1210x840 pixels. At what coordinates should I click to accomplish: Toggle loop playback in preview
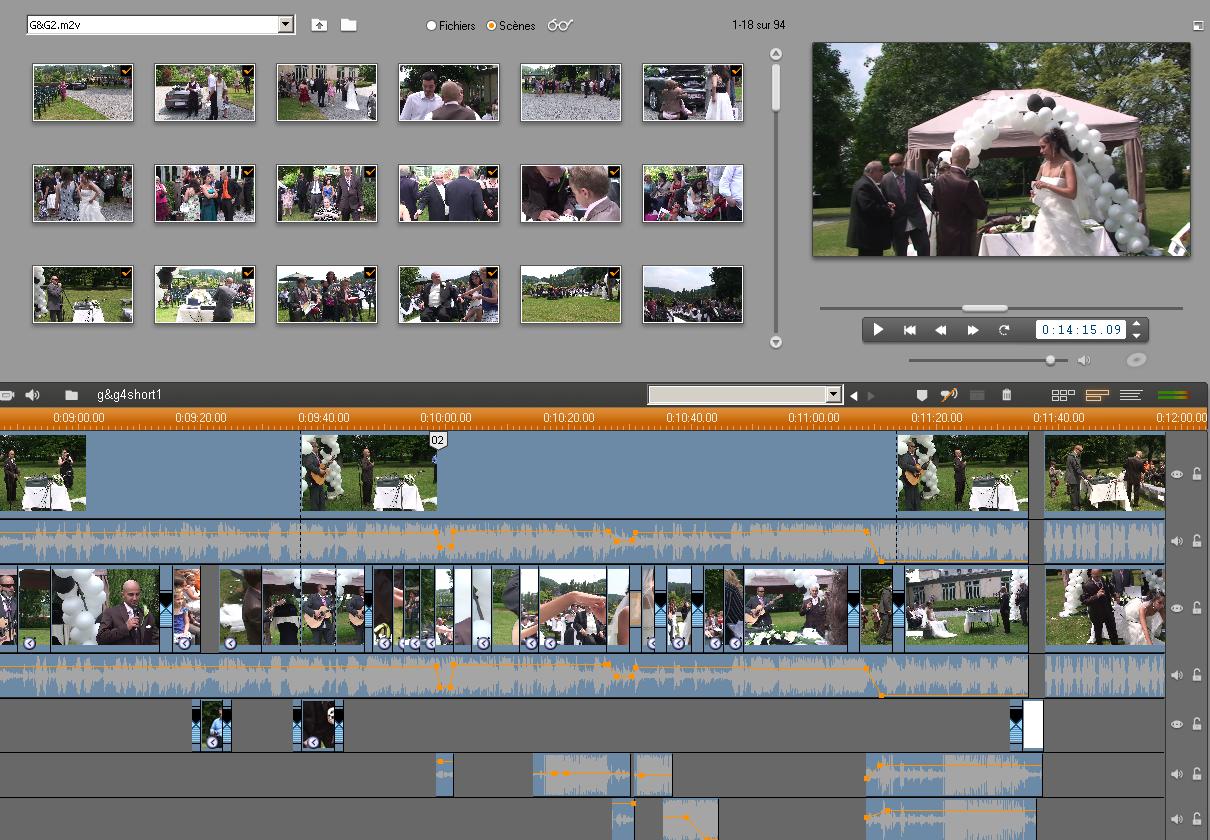pyautogui.click(x=1004, y=330)
